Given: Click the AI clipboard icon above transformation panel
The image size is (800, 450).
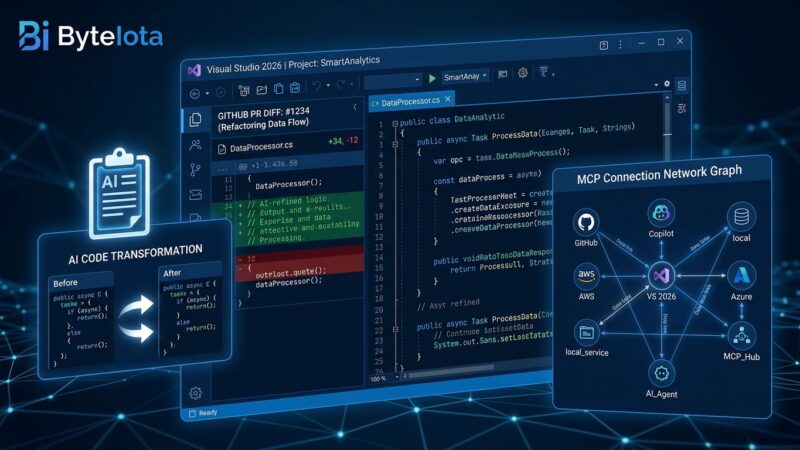Looking at the screenshot, I should click(120, 193).
